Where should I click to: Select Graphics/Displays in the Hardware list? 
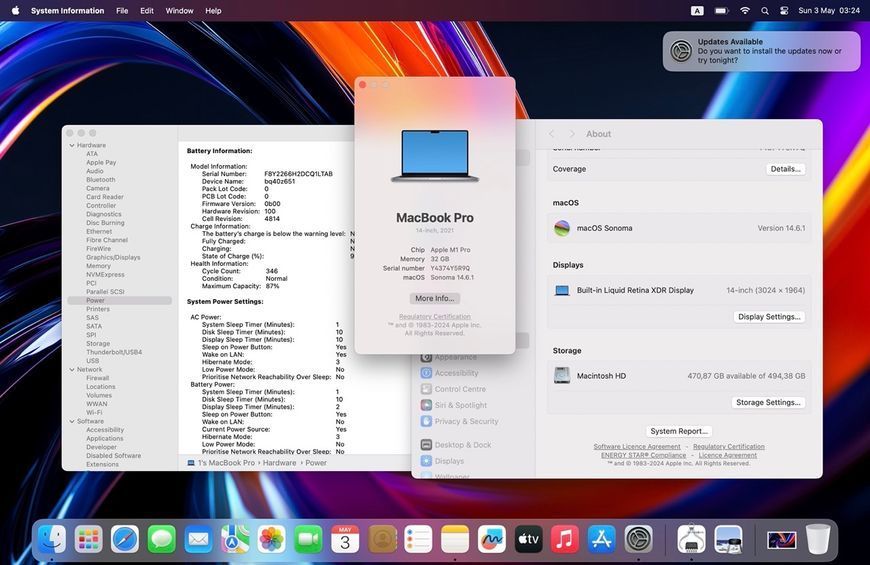(x=113, y=258)
